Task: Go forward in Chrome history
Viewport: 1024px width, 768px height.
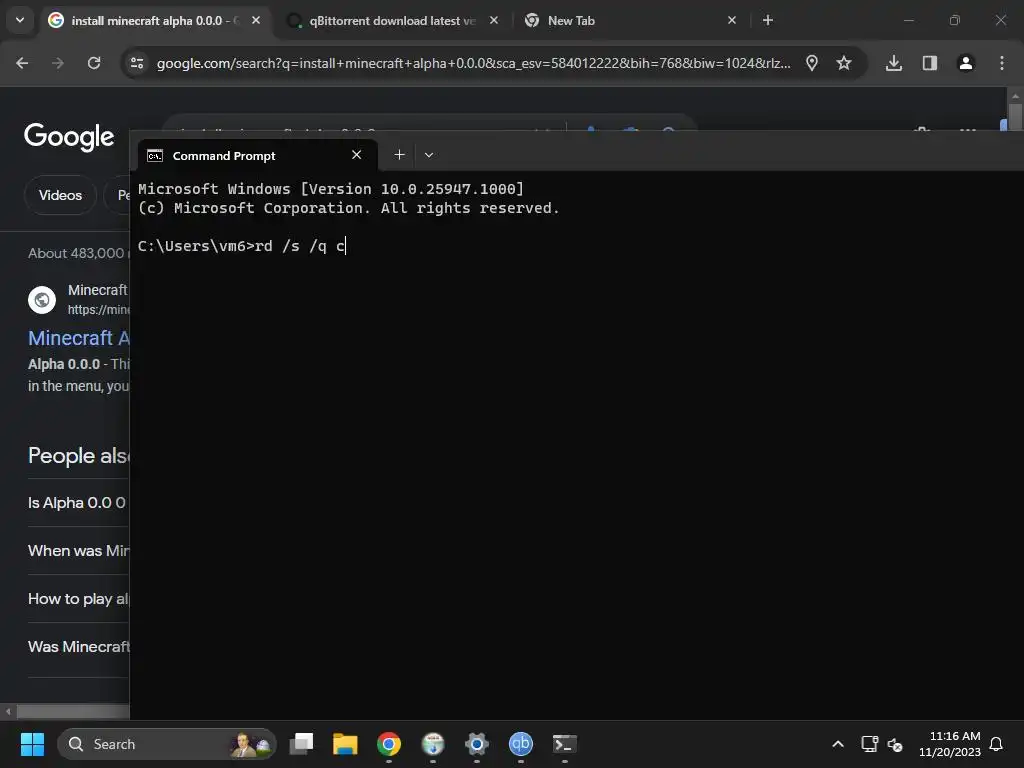Action: coord(58,63)
